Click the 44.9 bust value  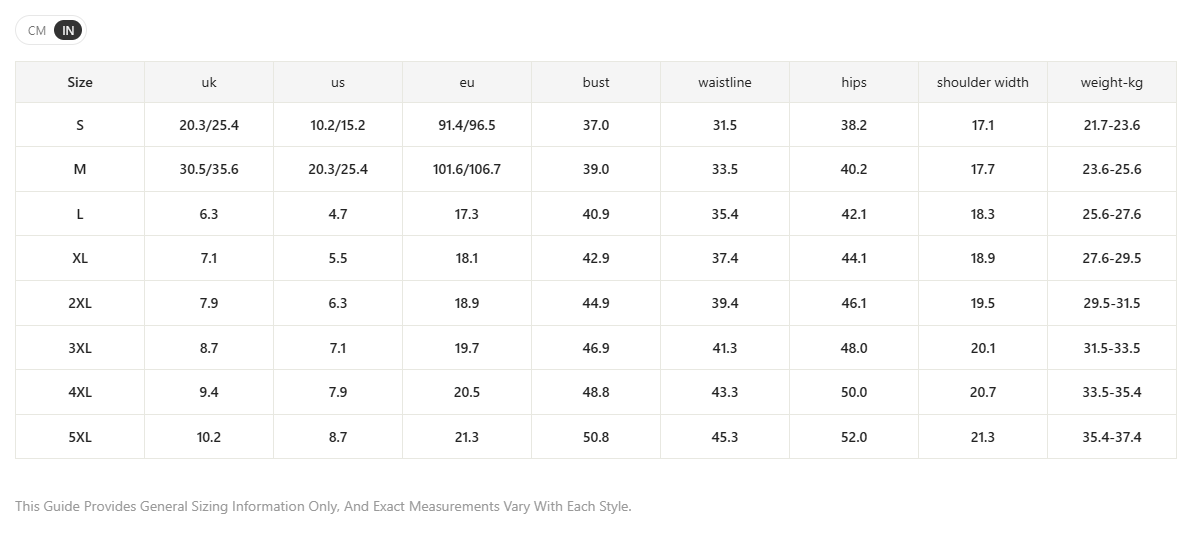[596, 303]
